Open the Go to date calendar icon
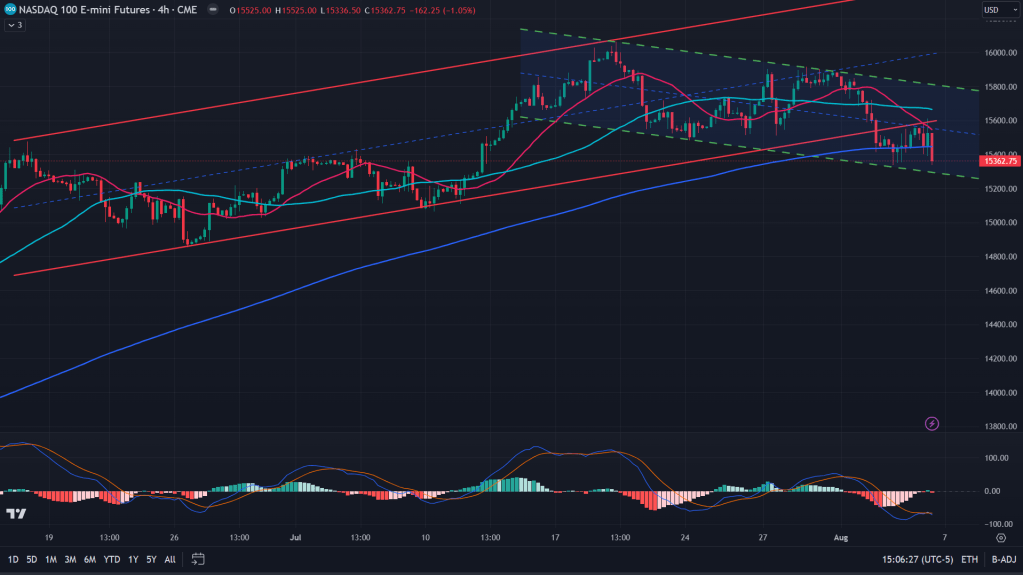This screenshot has height=575, width=1023. (x=198, y=558)
